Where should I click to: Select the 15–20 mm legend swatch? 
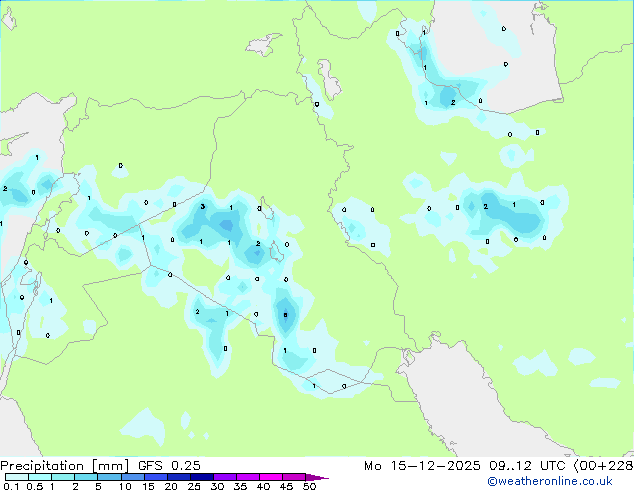156,477
